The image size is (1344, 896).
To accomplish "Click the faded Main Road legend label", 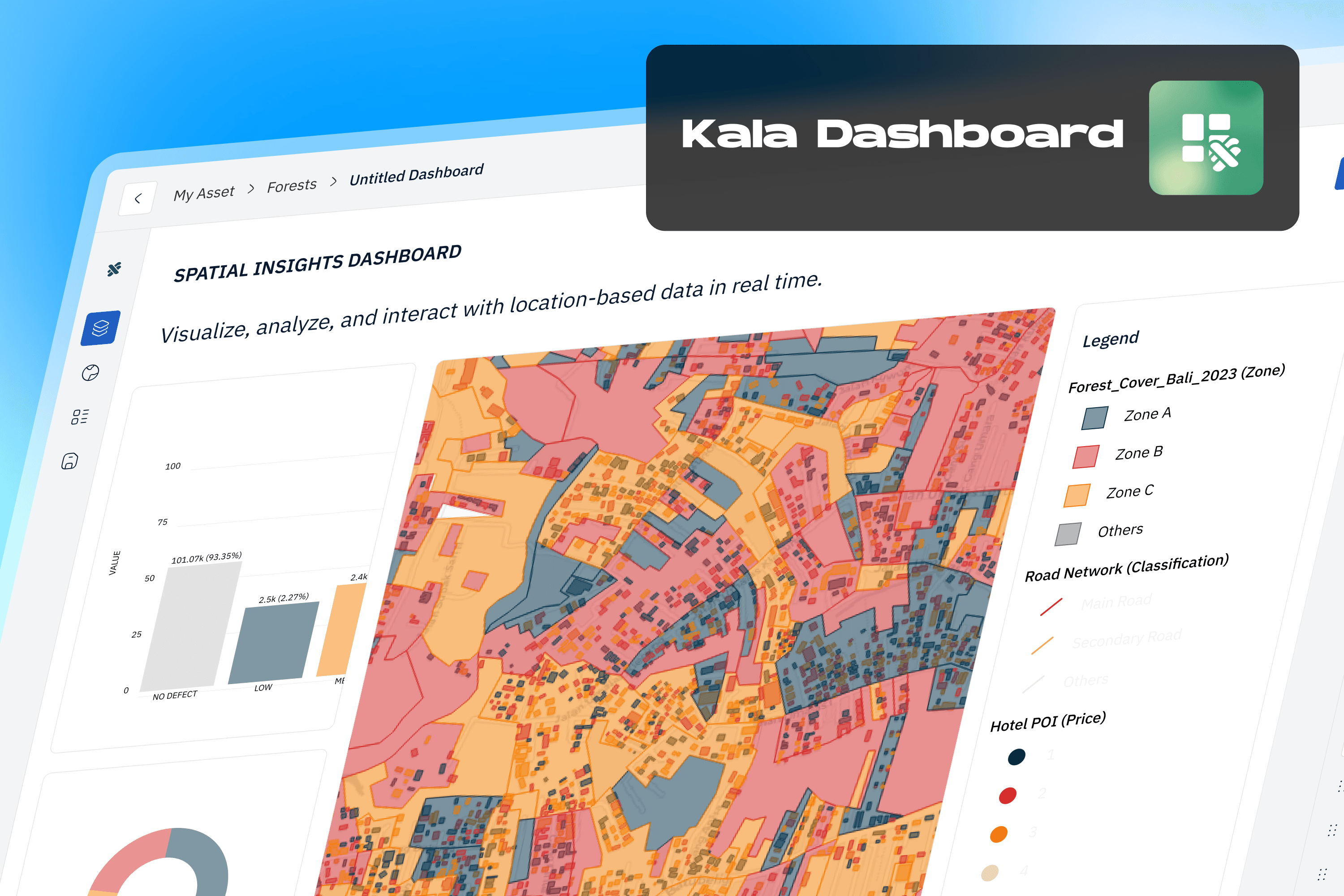I will click(x=1116, y=602).
